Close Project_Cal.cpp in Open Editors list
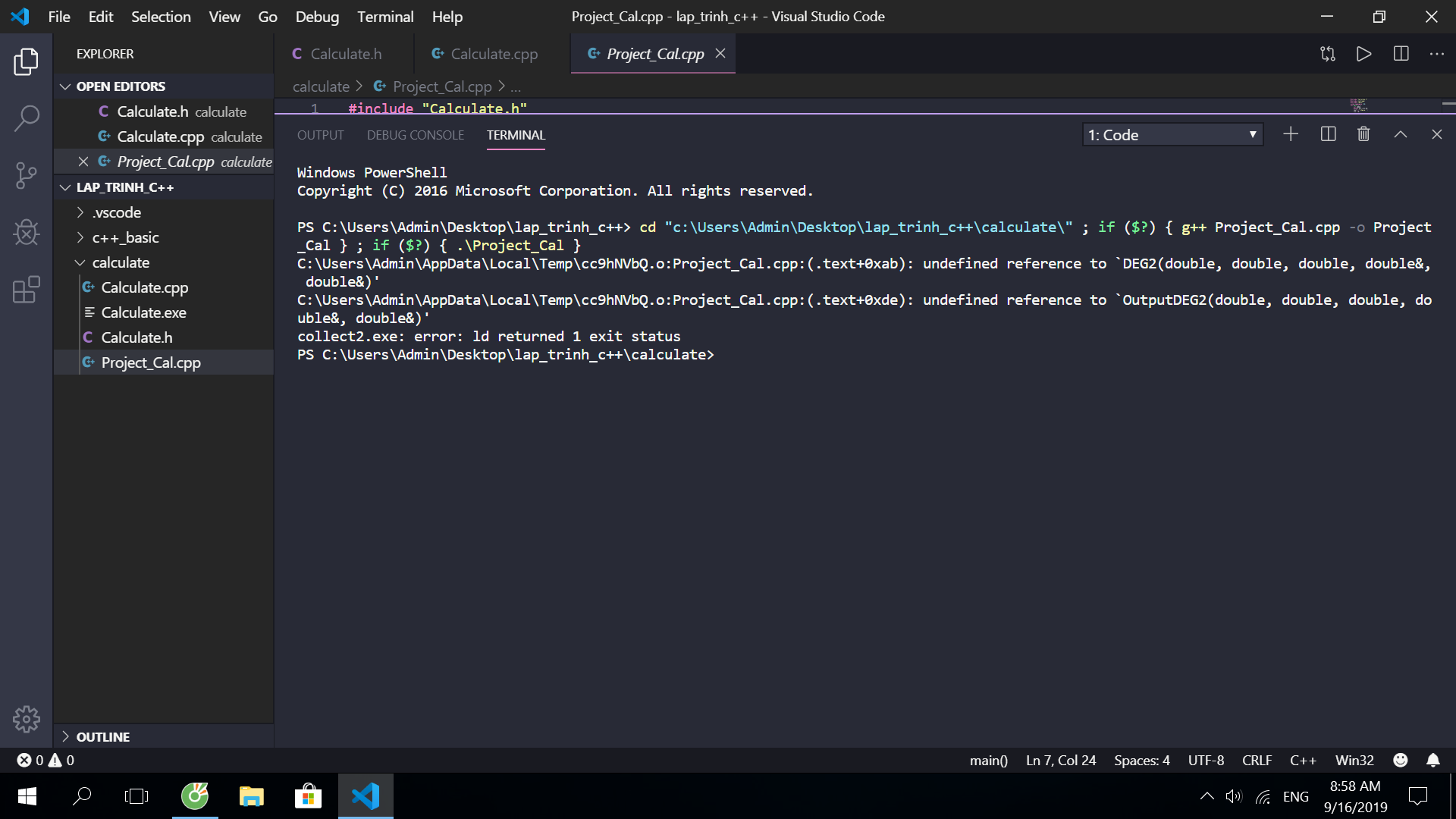 (83, 162)
